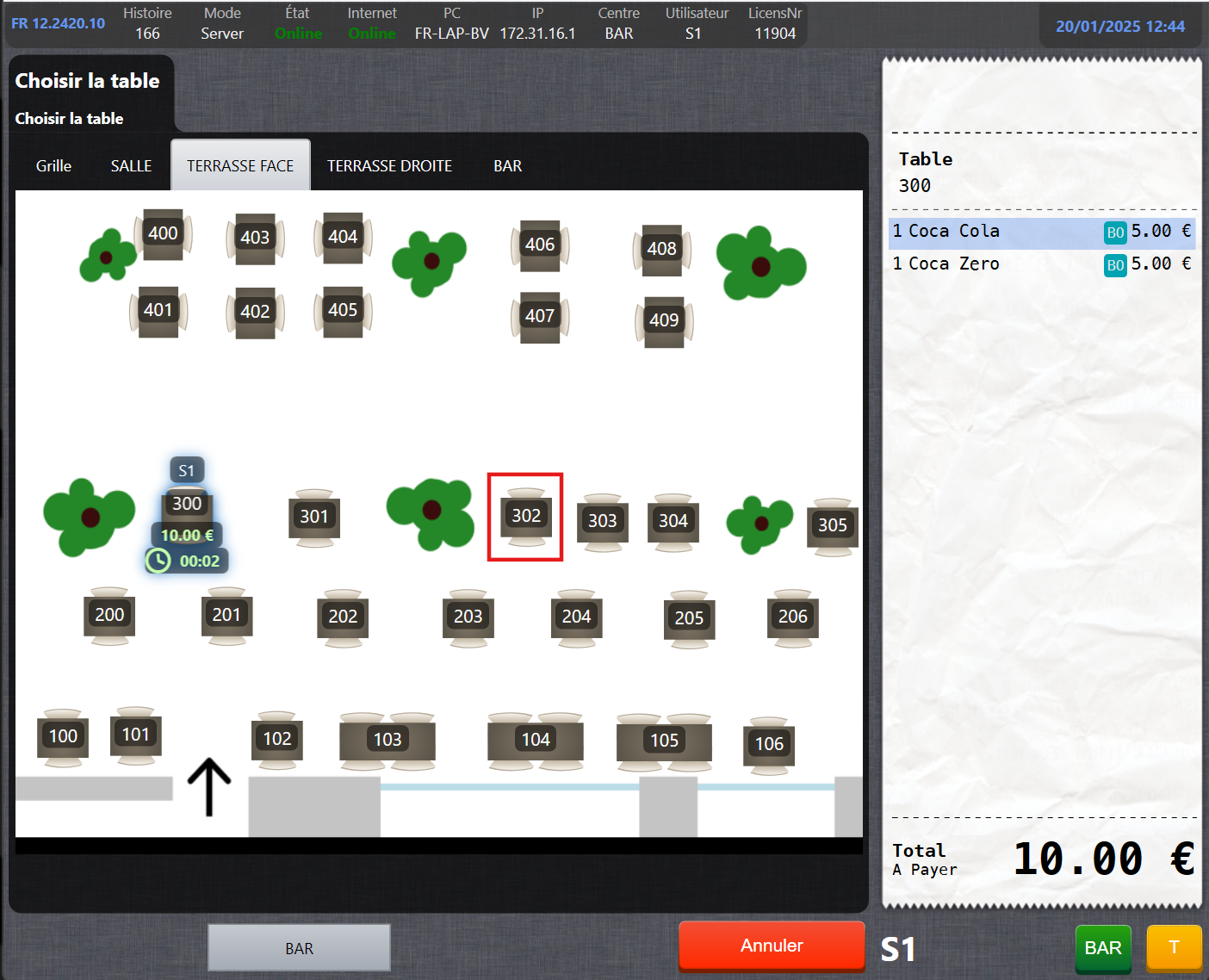Viewport: 1209px width, 980px height.
Task: Open the TERRASSE DROITE tab
Action: (389, 166)
